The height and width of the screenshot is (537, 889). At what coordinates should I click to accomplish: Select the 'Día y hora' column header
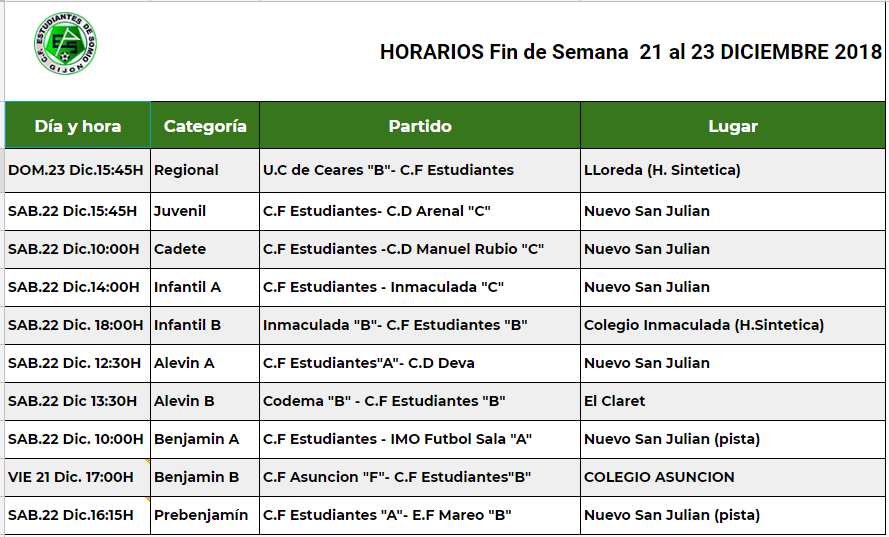point(78,126)
